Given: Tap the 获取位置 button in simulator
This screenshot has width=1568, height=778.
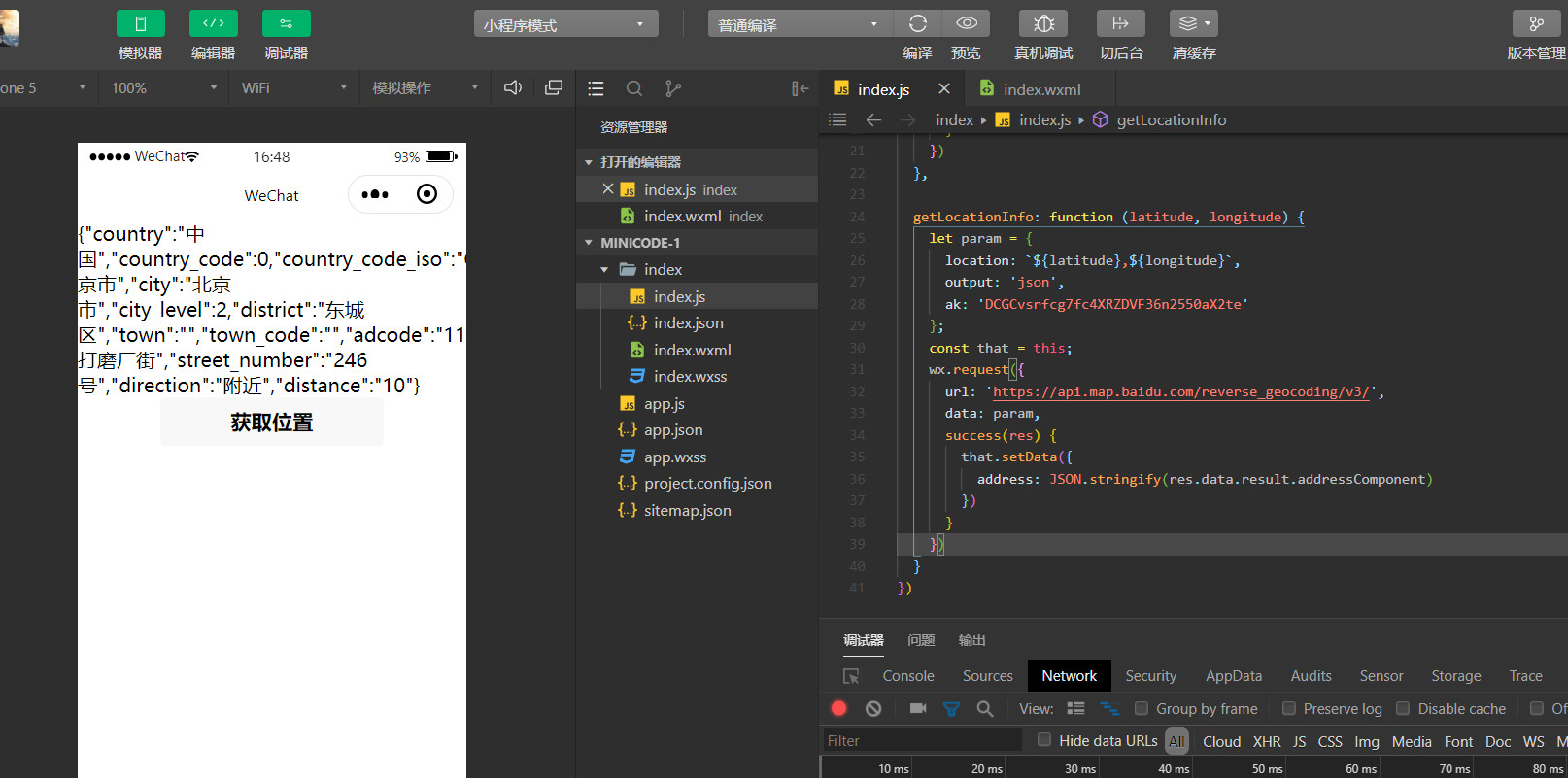Looking at the screenshot, I should point(272,423).
